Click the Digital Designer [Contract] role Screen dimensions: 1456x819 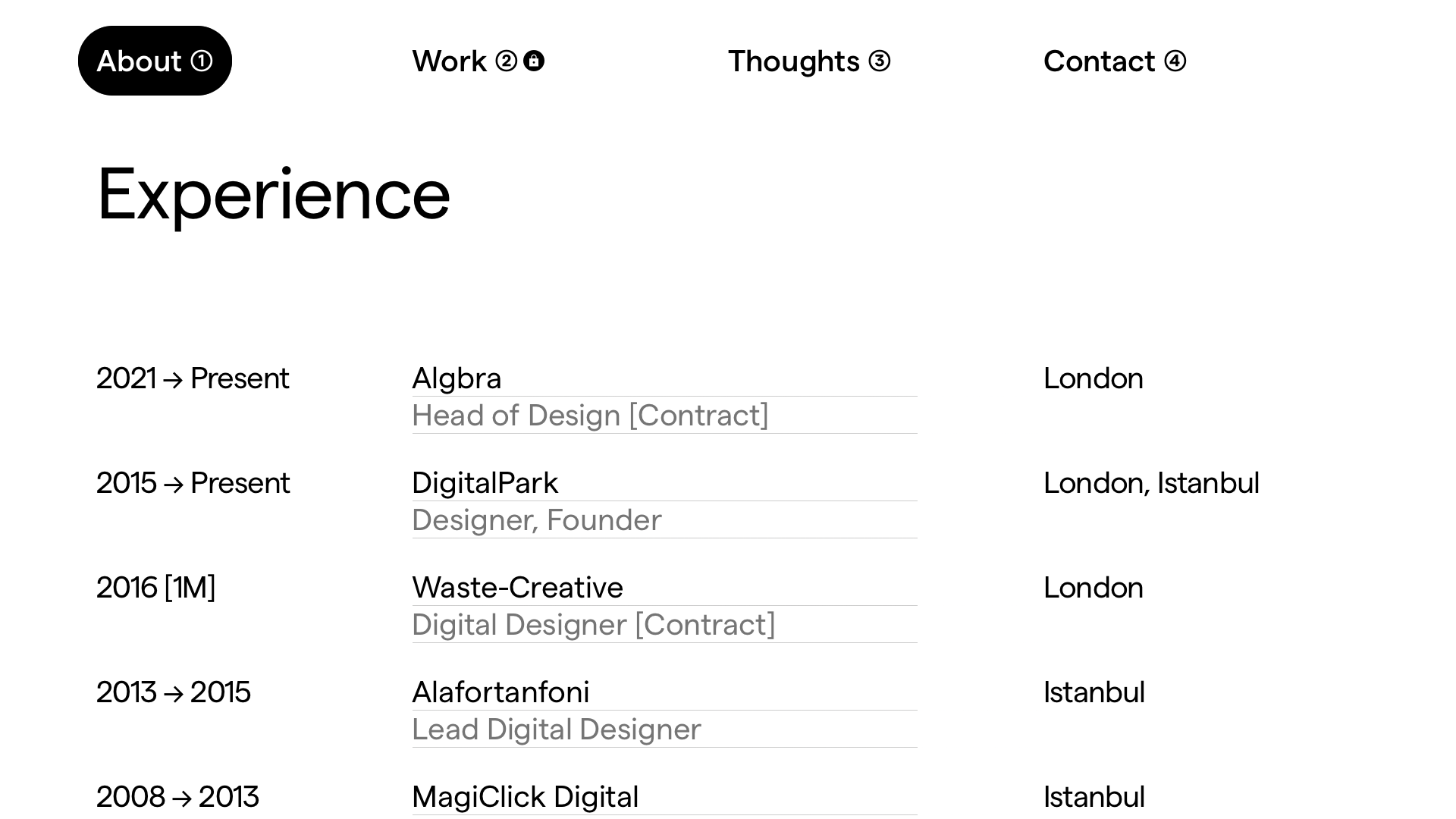tap(594, 624)
